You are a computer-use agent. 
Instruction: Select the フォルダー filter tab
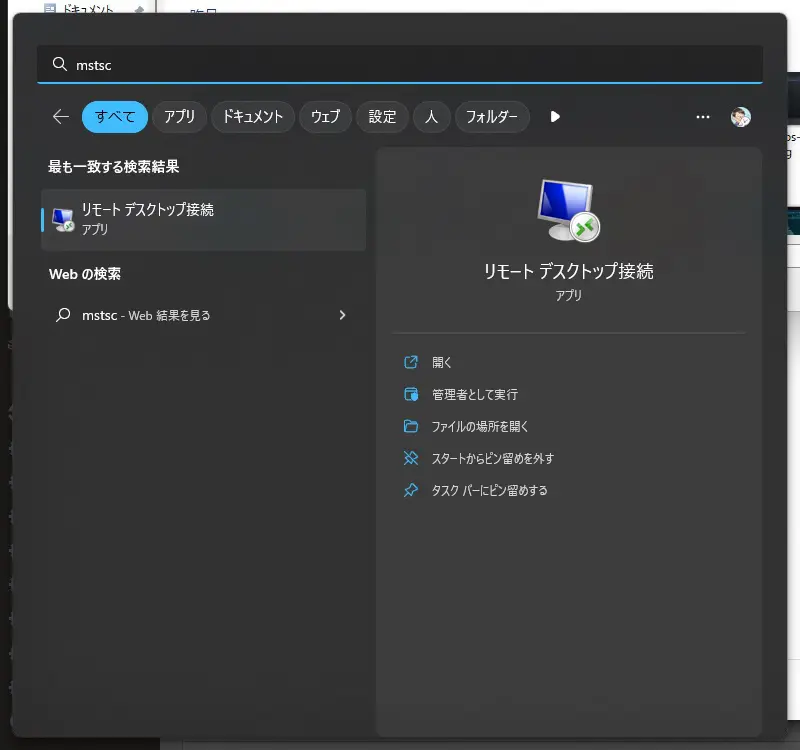(x=492, y=117)
